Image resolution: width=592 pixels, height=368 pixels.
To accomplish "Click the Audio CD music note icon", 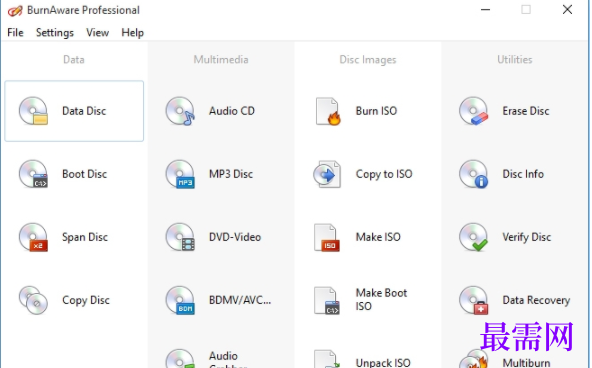I will pos(180,111).
